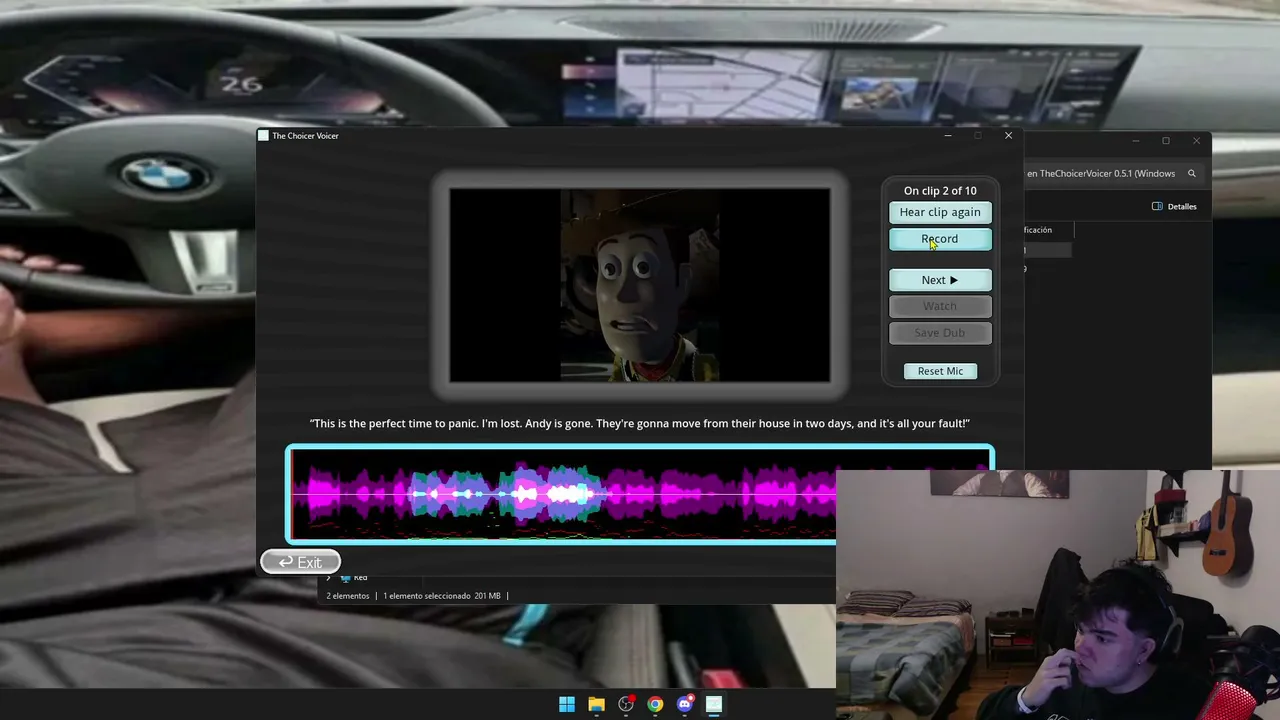Click the 'On clip 2 of 10' label
Image resolution: width=1280 pixels, height=720 pixels.
pyautogui.click(x=940, y=191)
